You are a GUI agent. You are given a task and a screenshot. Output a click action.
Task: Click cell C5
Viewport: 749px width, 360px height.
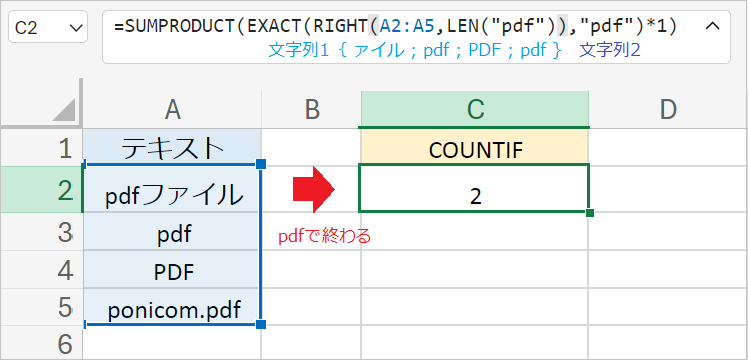pos(475,307)
